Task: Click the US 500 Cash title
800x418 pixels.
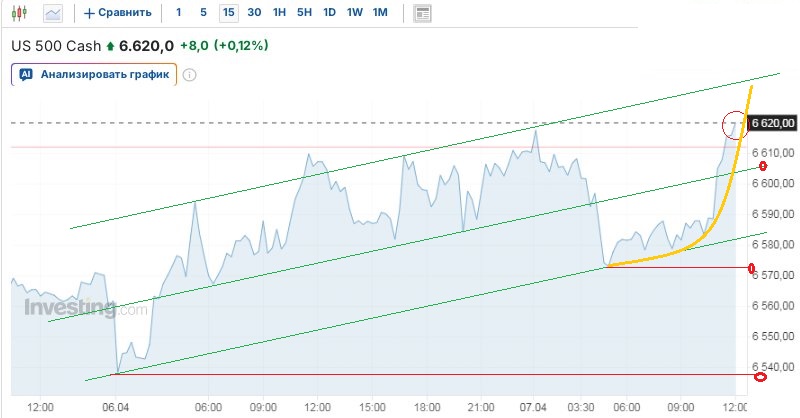Action: click(56, 45)
